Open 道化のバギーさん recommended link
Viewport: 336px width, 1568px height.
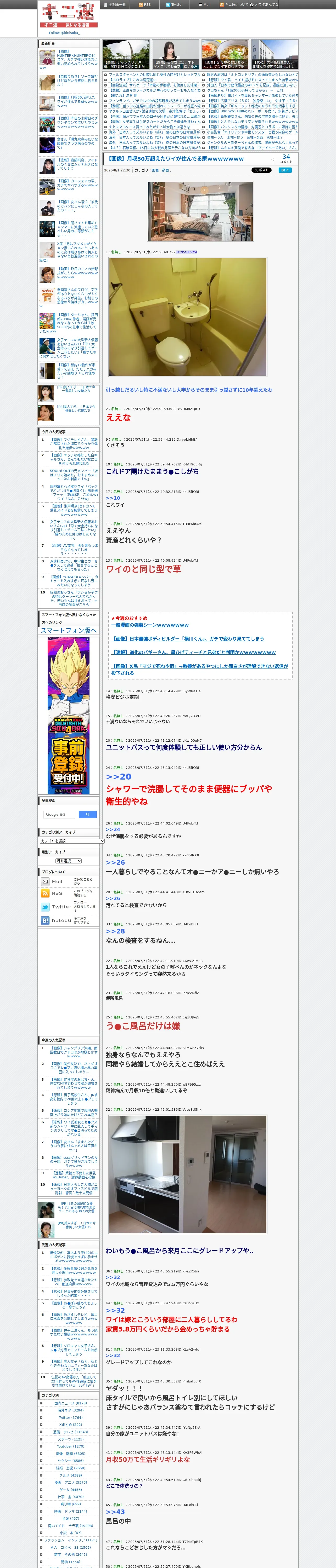tap(193, 653)
